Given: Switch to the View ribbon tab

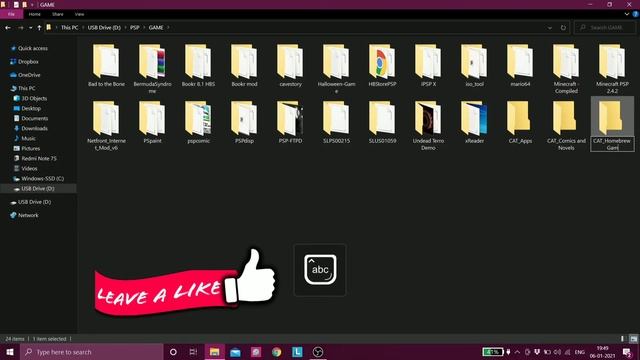Looking at the screenshot, I should pos(79,14).
